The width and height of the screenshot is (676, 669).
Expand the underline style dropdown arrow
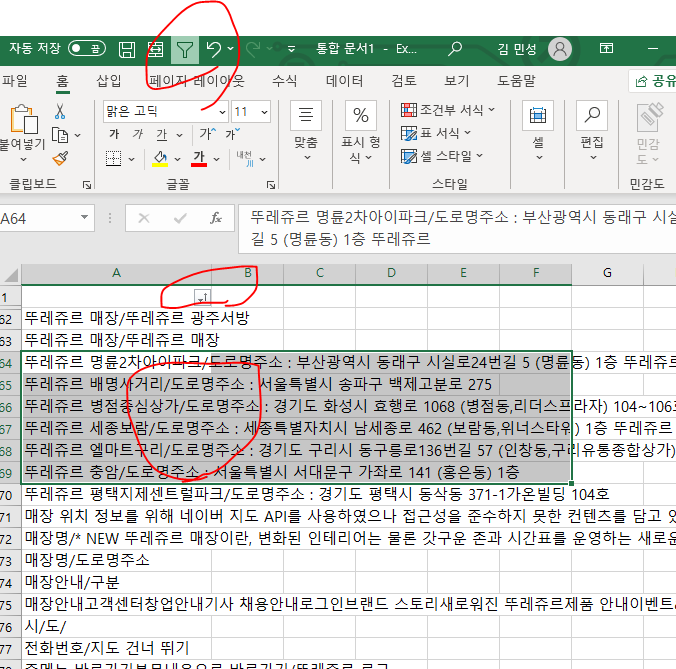[x=179, y=135]
